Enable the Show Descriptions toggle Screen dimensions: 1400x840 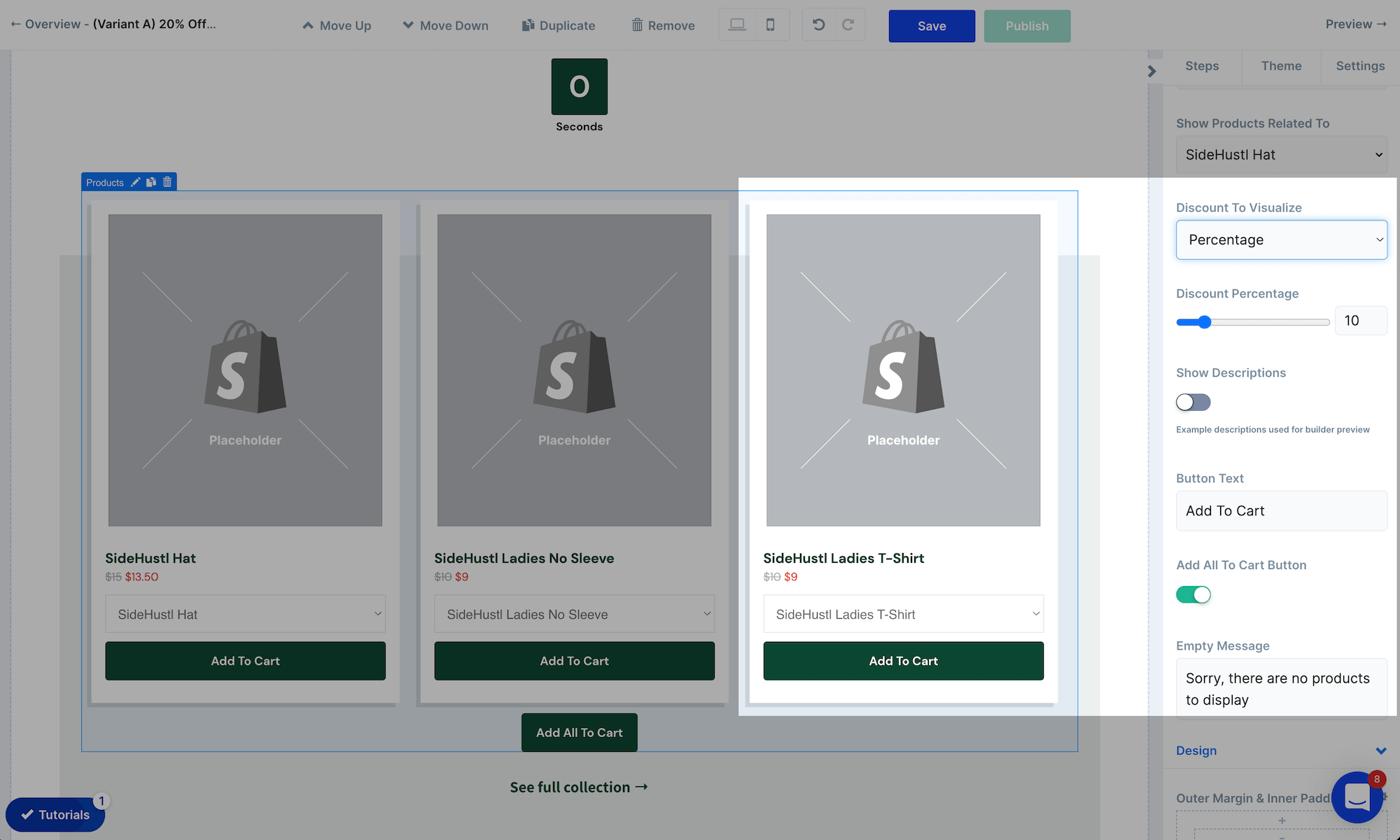tap(1193, 402)
